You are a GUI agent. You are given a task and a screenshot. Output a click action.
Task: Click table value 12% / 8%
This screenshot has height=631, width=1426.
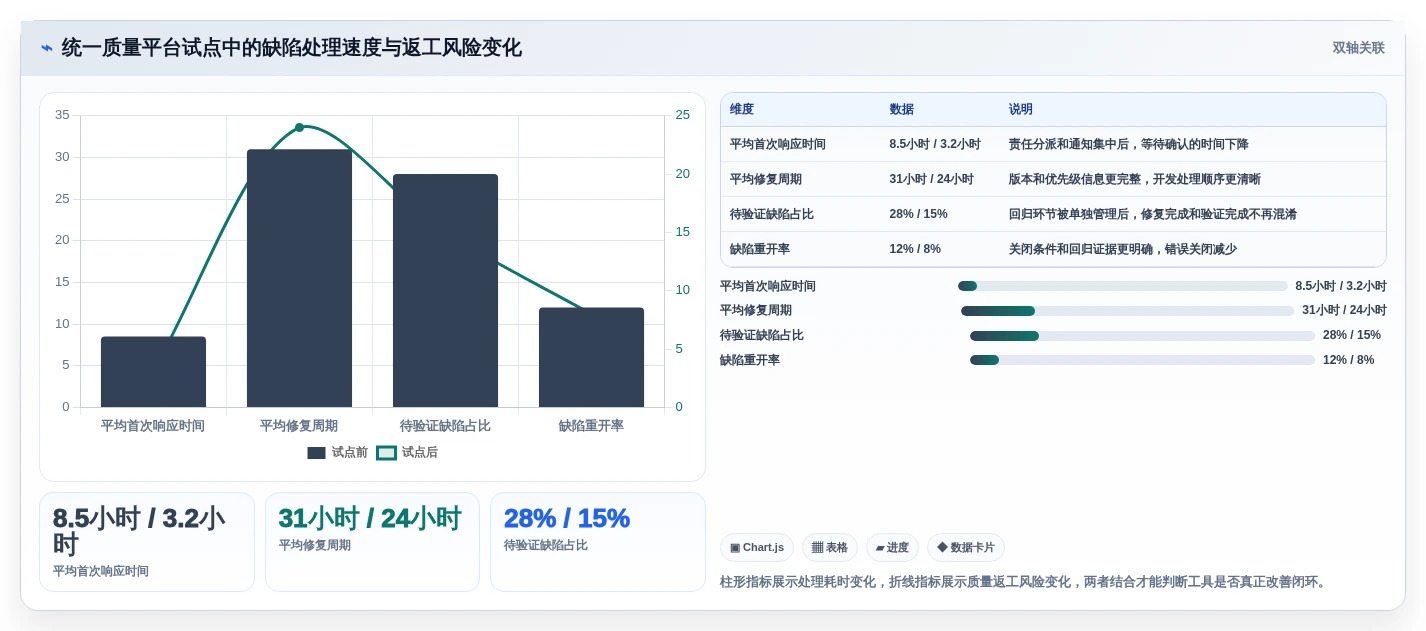[915, 249]
